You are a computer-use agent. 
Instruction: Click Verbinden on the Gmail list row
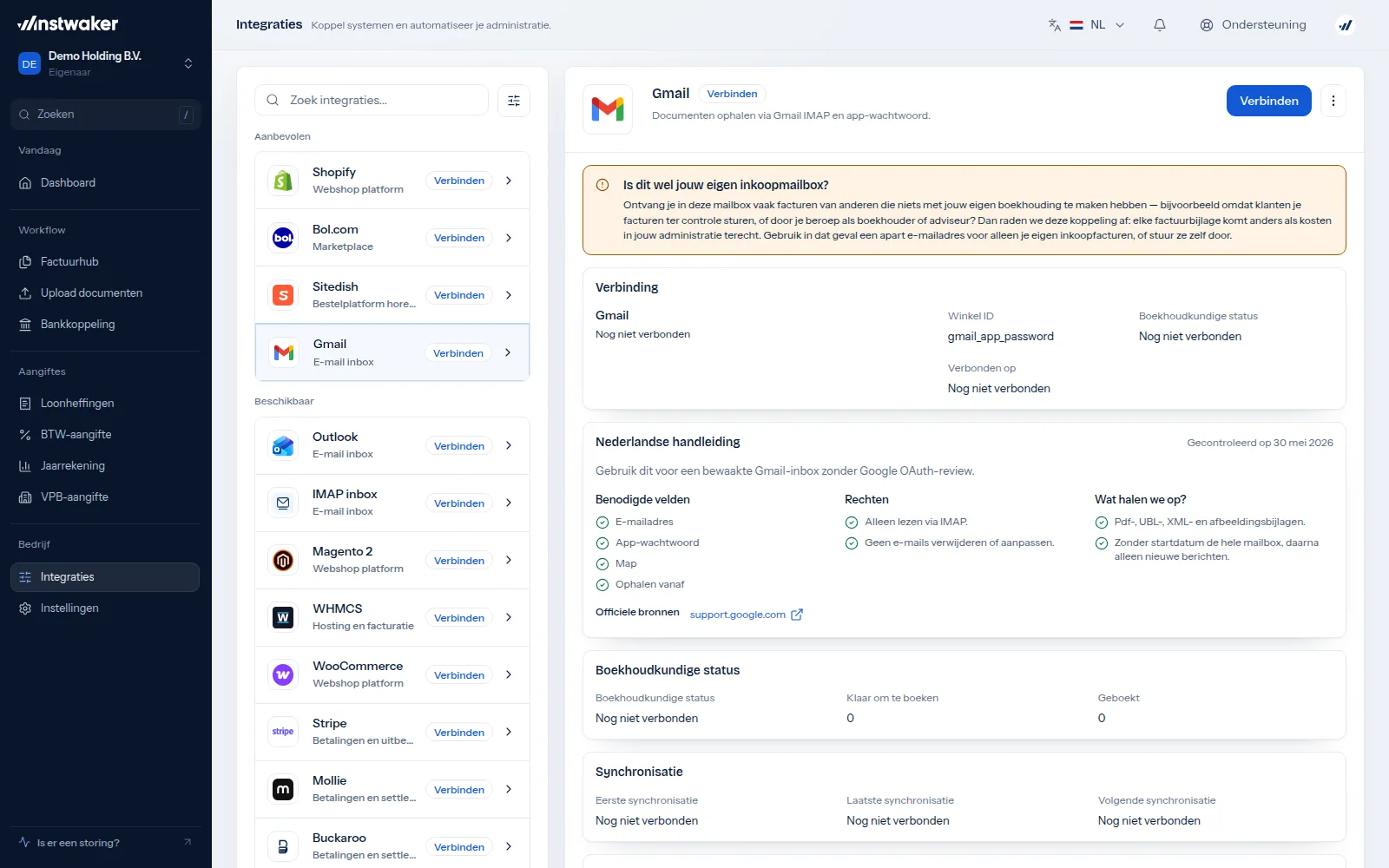[x=458, y=353]
